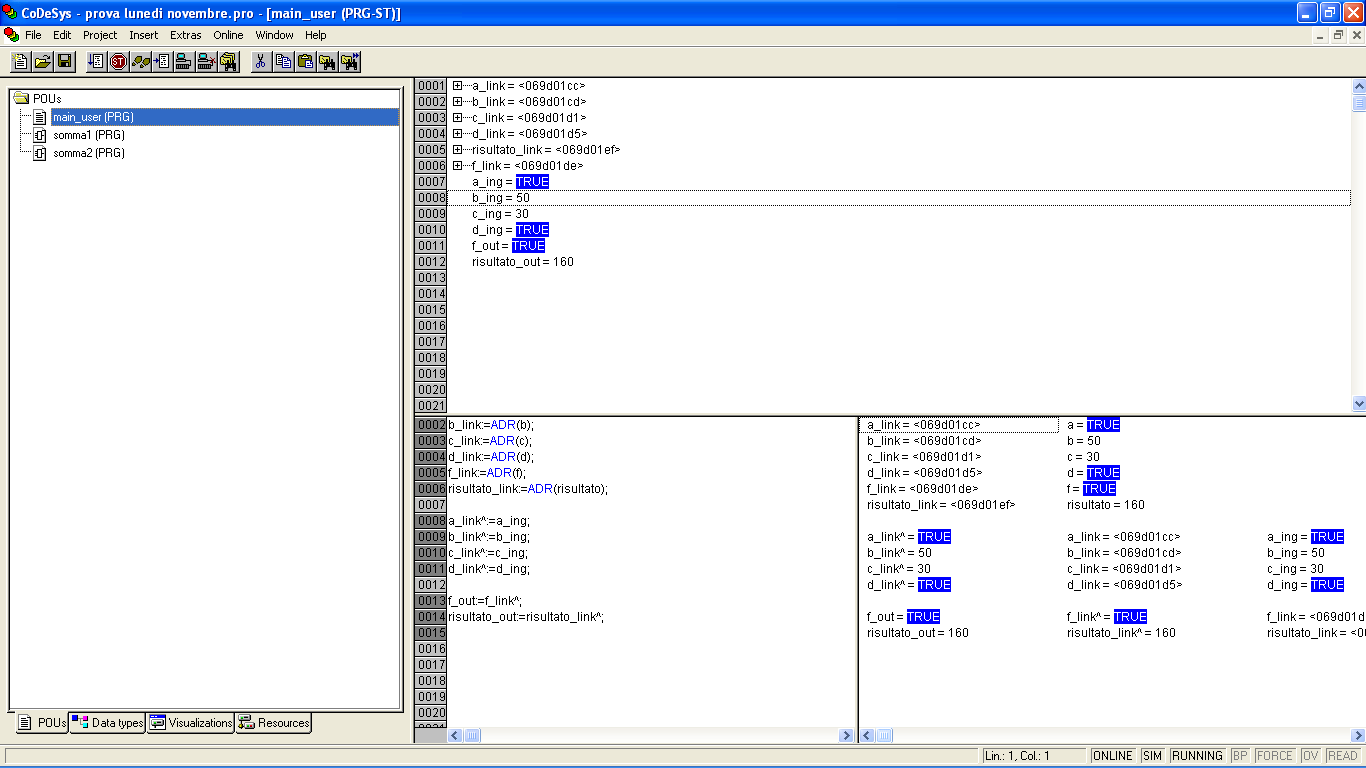The width and height of the screenshot is (1366, 768).
Task: Expand the a_link variable node
Action: point(457,86)
